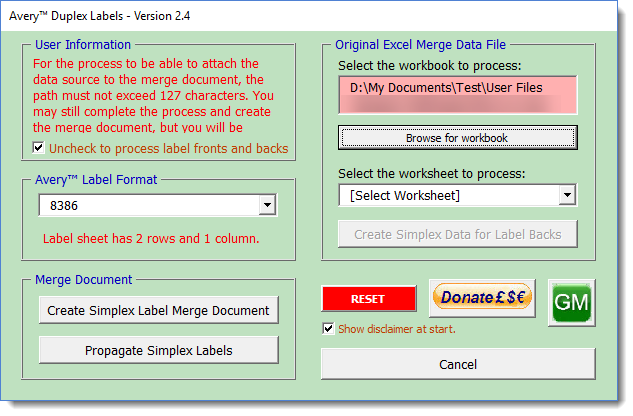Image resolution: width=633 pixels, height=416 pixels.
Task: Click the green GM logo button
Action: 571,303
